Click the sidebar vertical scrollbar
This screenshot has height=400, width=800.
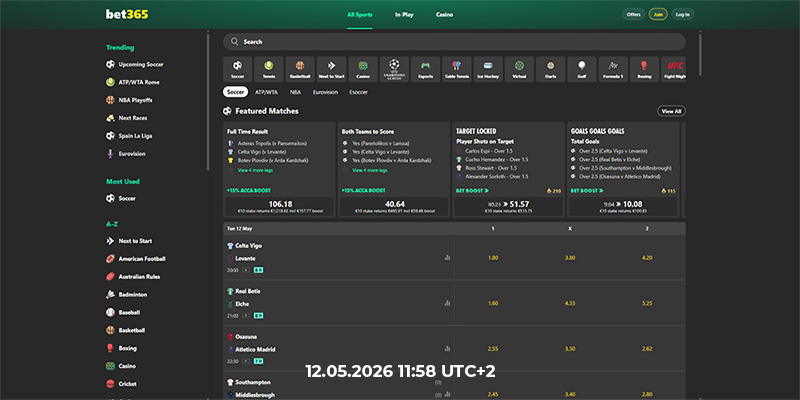click(208, 101)
